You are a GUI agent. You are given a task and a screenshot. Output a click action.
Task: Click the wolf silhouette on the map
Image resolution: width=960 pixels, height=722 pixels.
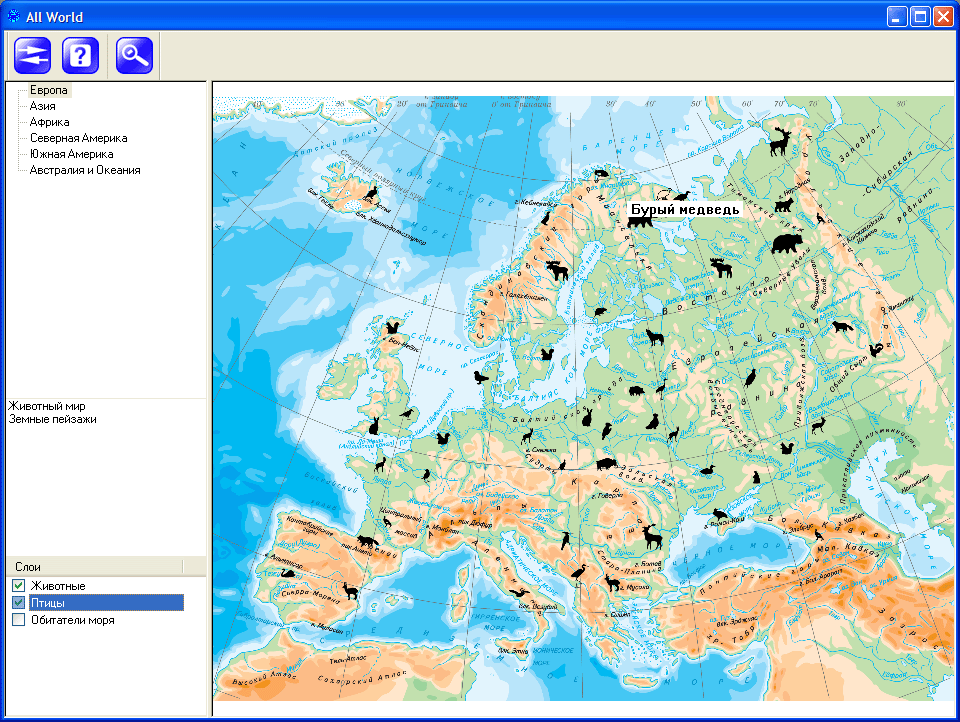tap(656, 338)
